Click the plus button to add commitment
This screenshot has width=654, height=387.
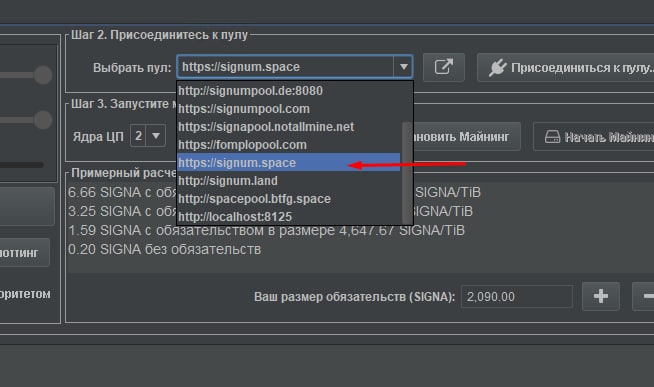click(601, 296)
